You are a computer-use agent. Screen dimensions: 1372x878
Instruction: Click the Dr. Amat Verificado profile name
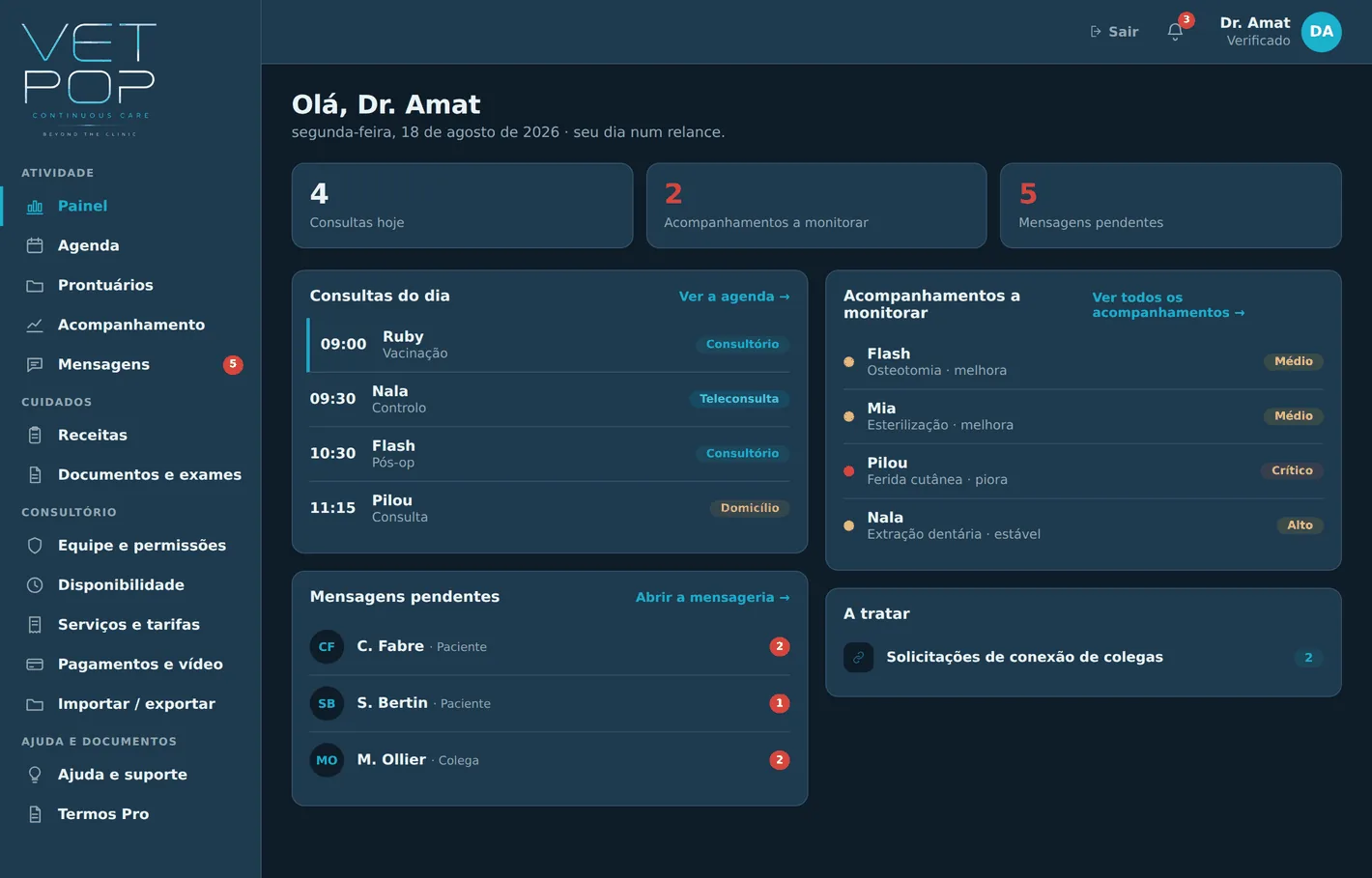point(1254,31)
